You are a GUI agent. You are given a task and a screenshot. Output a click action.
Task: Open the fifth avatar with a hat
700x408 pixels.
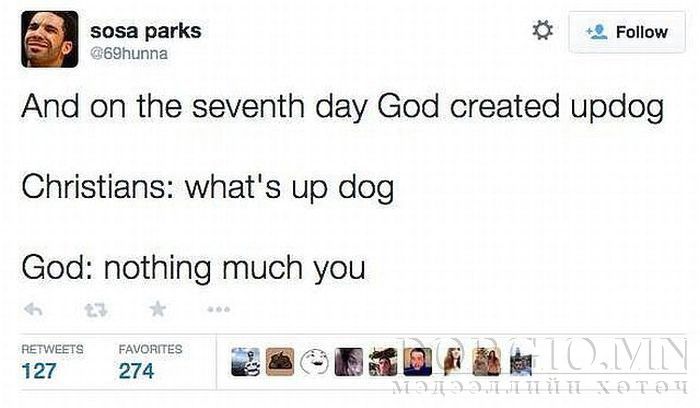(383, 362)
